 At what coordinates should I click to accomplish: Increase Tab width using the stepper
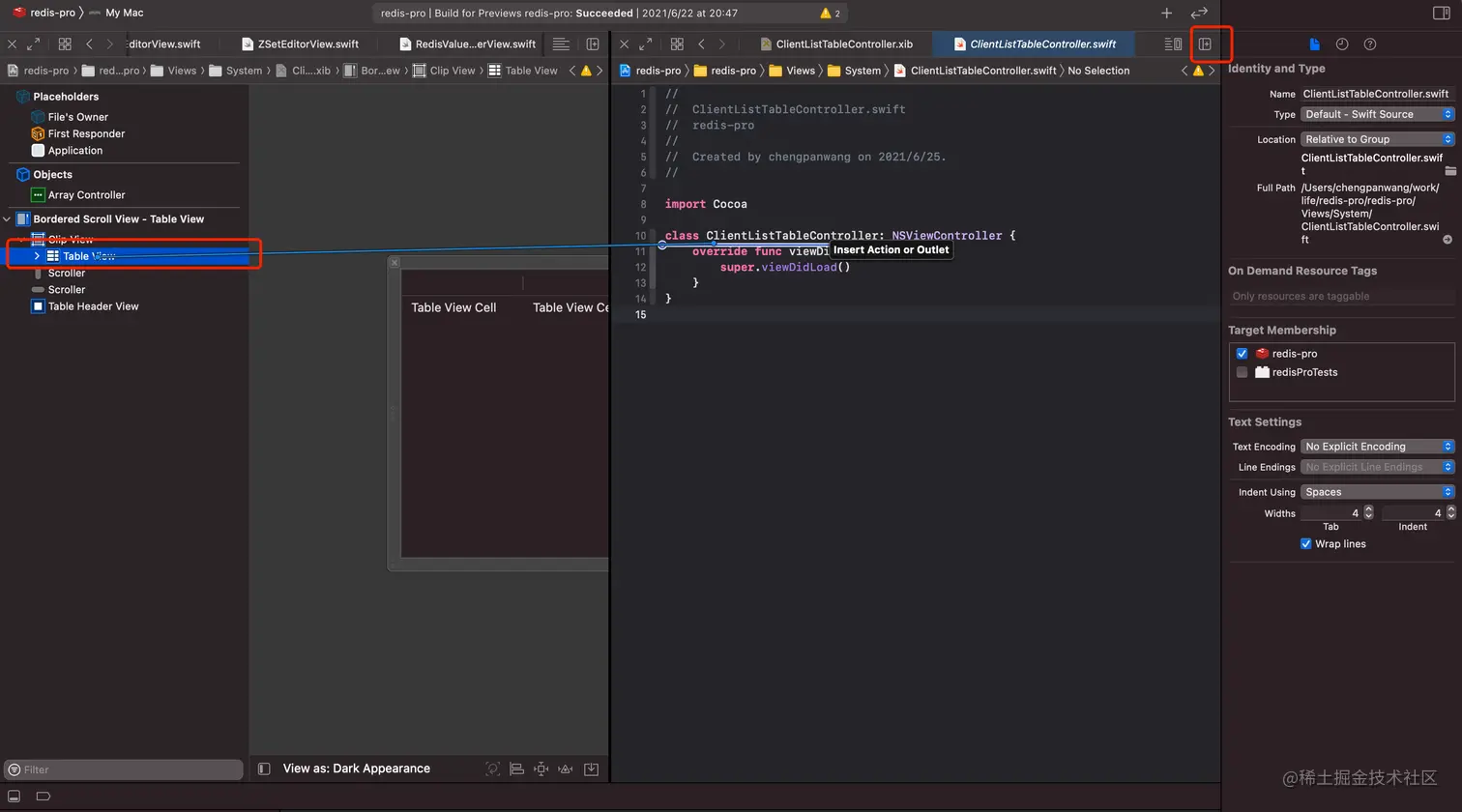pyautogui.click(x=1368, y=509)
